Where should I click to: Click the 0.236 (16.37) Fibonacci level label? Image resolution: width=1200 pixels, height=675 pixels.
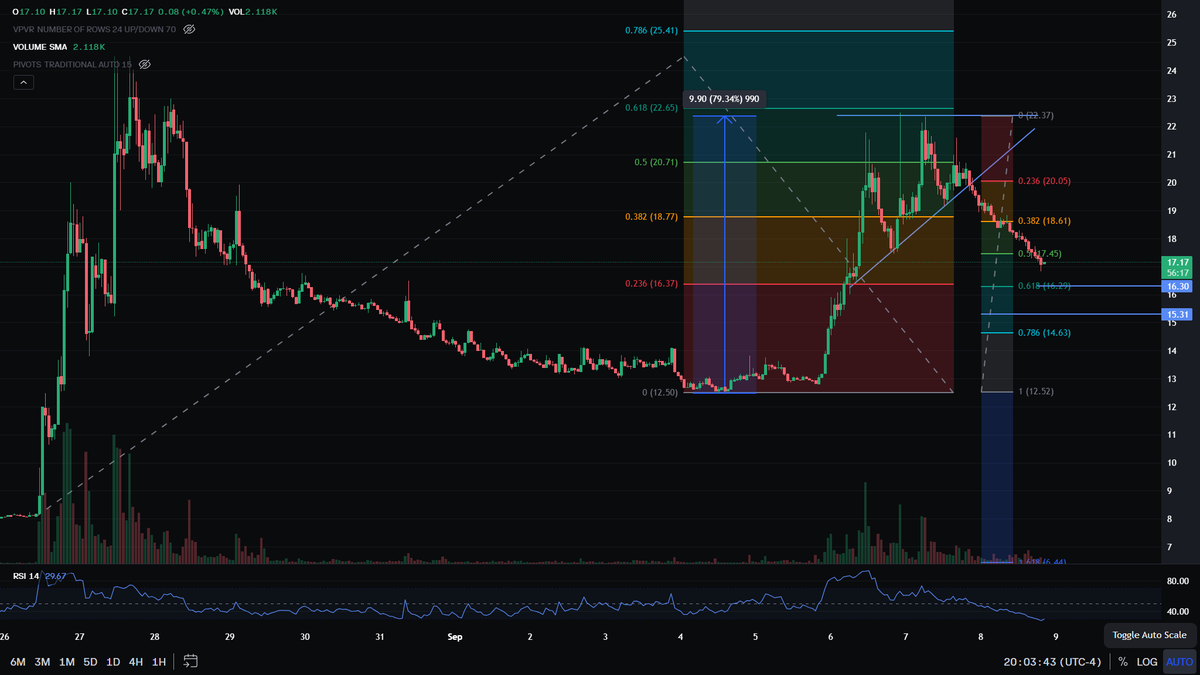point(652,284)
